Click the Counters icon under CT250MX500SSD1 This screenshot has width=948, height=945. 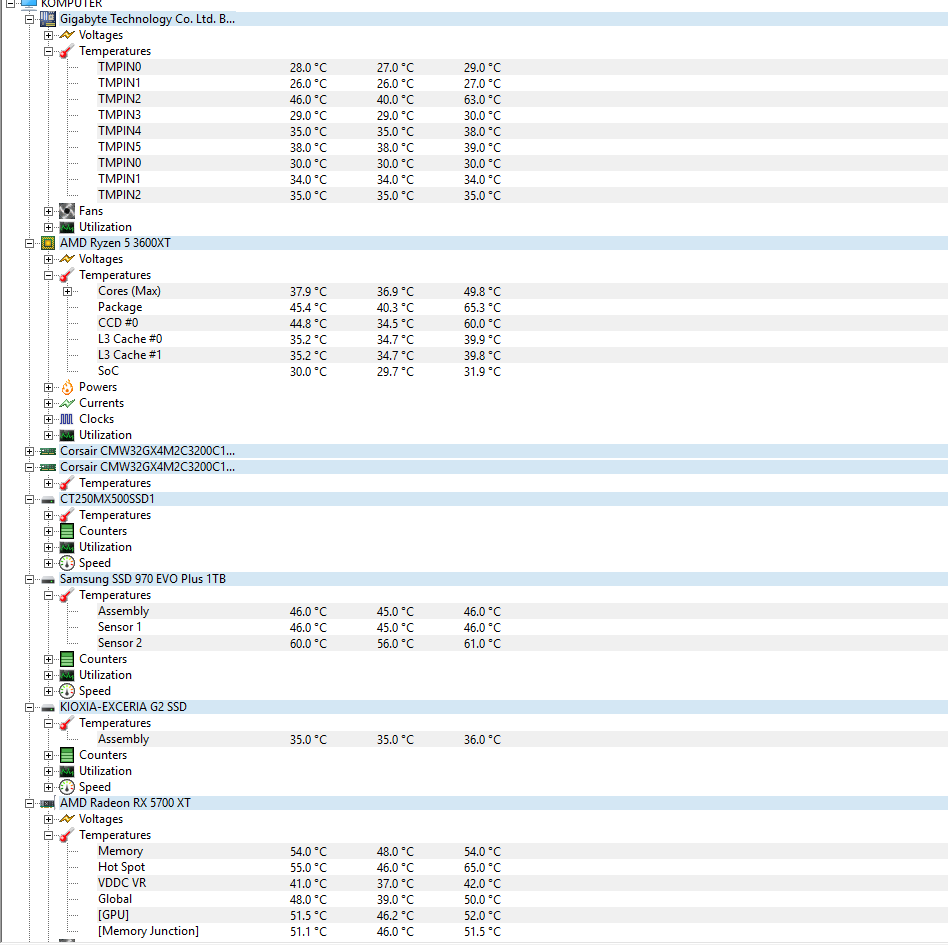tap(67, 531)
